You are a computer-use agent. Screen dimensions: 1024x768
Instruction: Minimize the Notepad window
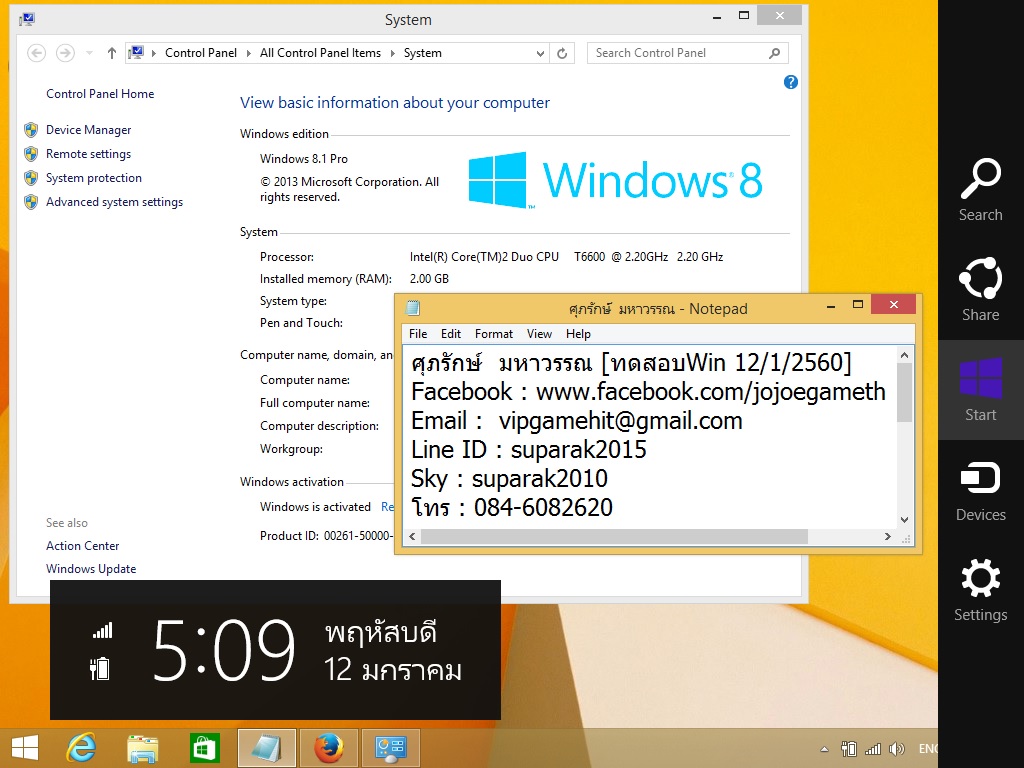click(x=831, y=305)
